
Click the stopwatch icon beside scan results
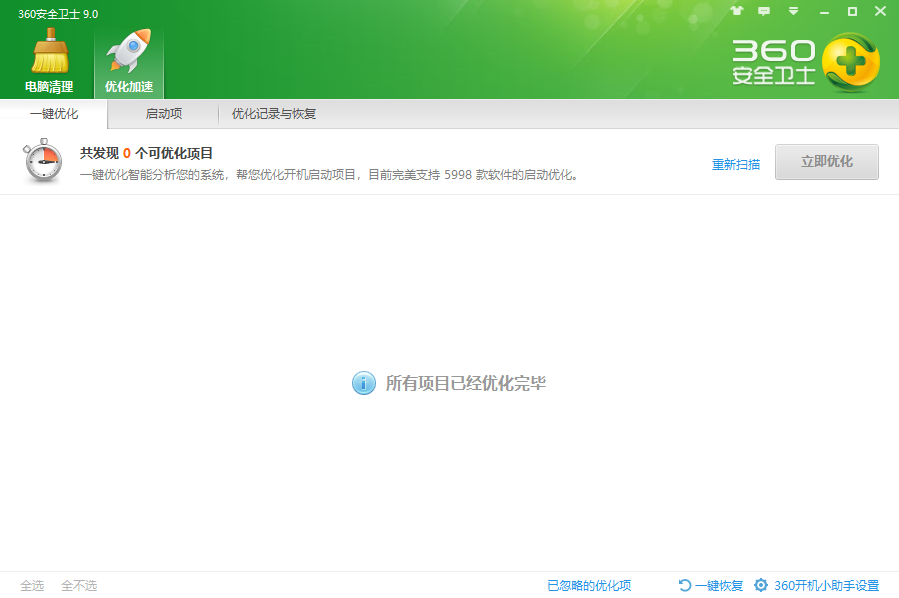[x=44, y=162]
